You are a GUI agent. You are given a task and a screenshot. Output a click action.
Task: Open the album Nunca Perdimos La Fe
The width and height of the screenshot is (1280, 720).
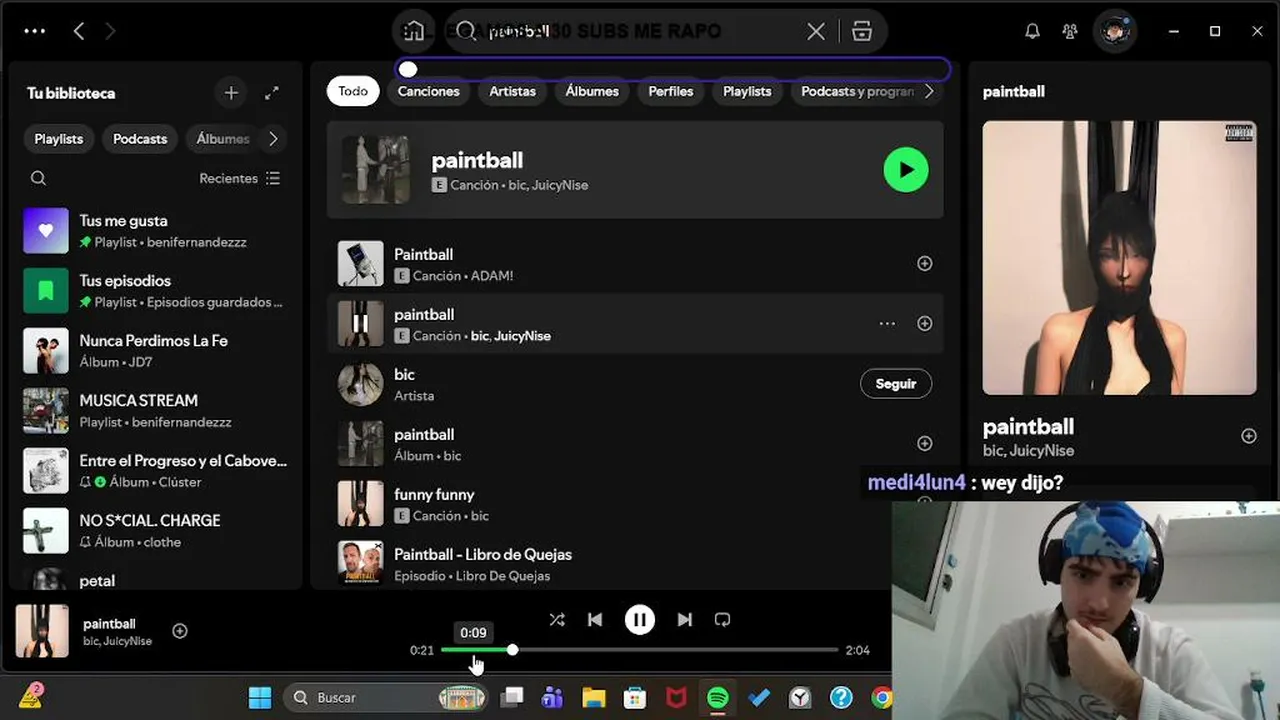155,351
